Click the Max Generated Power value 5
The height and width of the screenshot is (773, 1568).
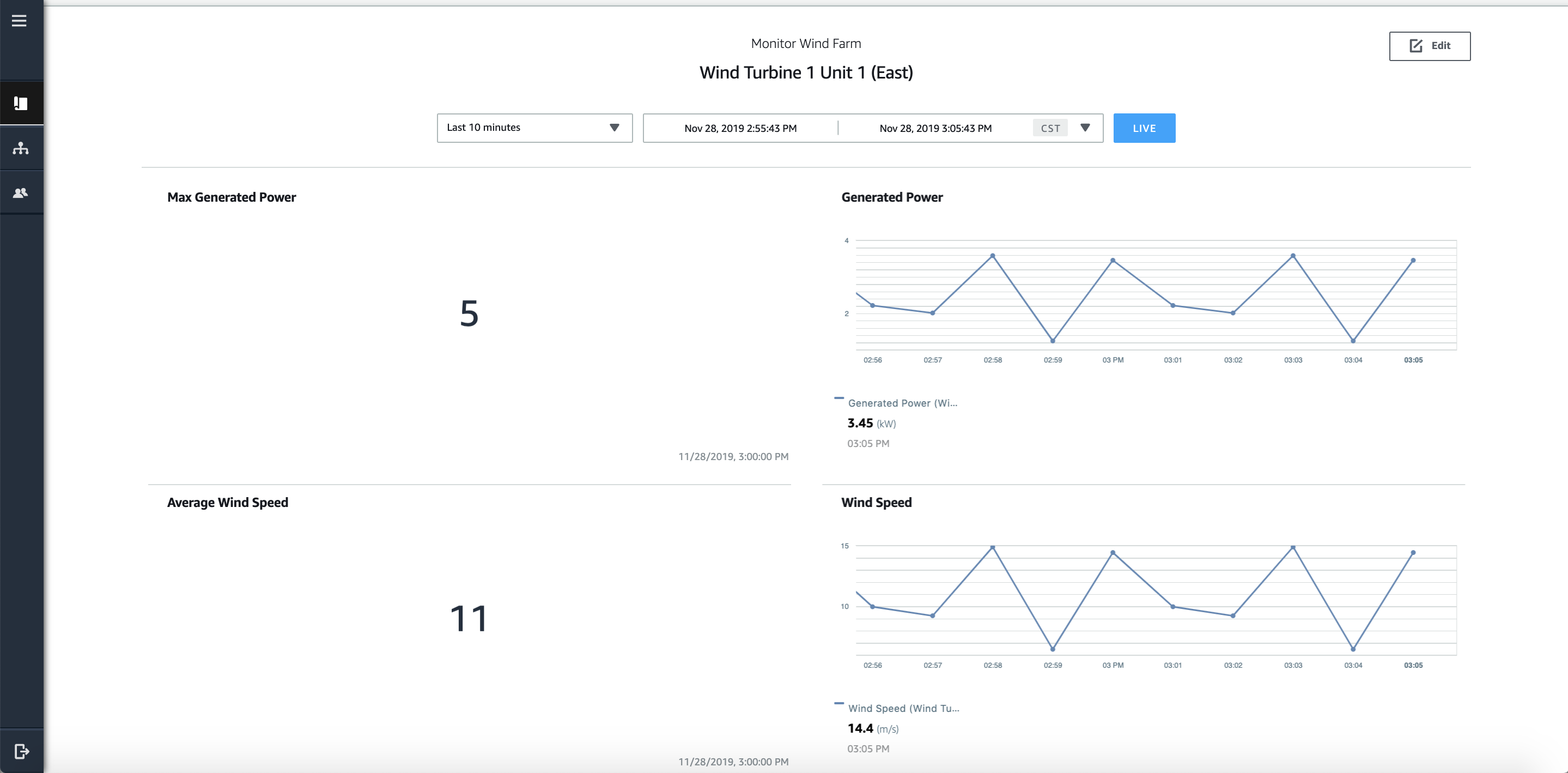point(469,313)
